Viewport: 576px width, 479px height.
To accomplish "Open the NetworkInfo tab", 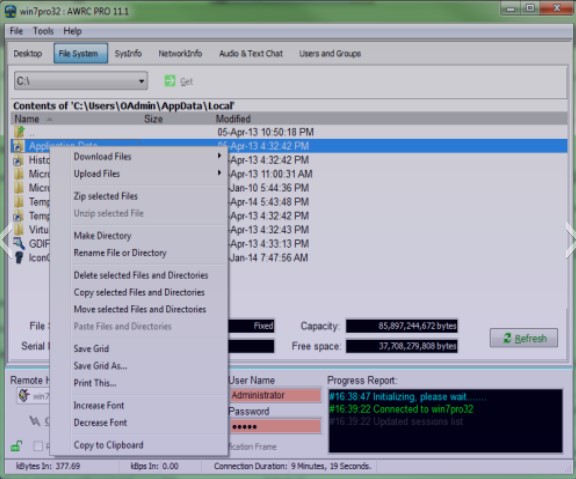I will 180,54.
